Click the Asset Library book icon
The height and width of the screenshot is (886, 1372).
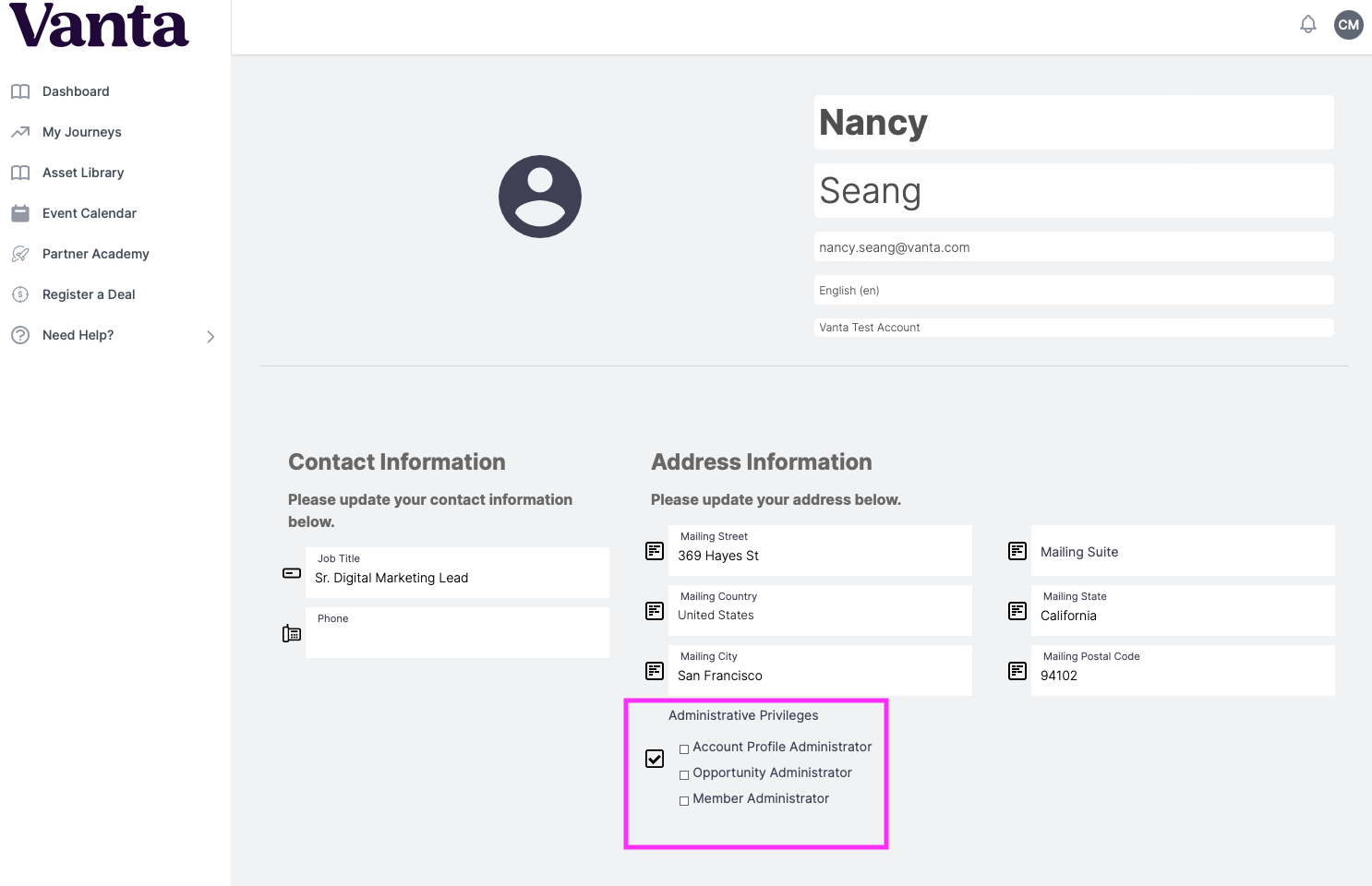[20, 173]
